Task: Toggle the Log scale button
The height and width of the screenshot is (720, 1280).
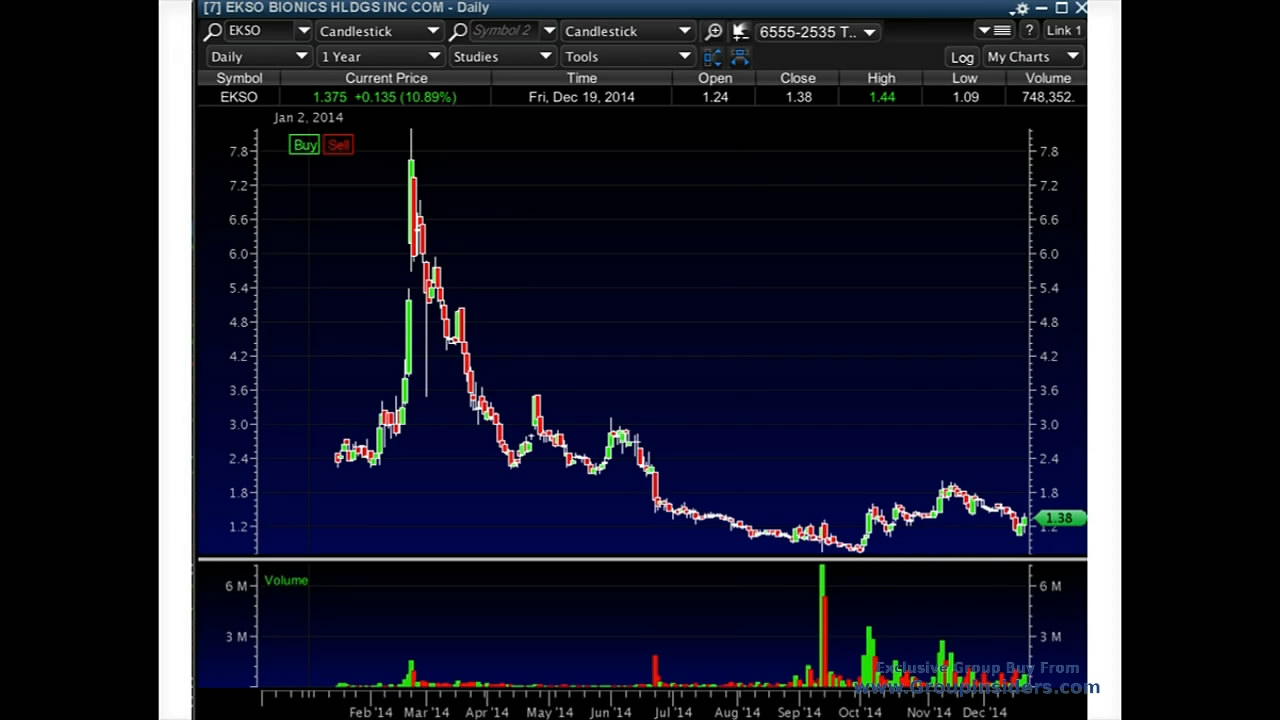Action: [x=962, y=57]
